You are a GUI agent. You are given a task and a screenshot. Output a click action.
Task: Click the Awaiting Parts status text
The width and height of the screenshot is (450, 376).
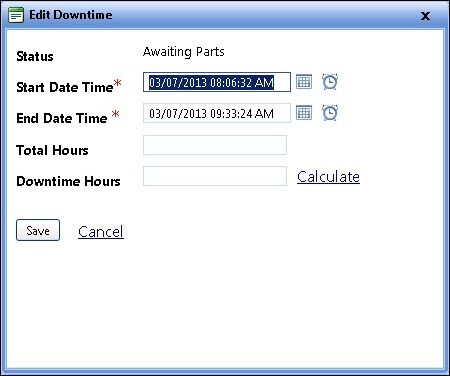pos(184,52)
